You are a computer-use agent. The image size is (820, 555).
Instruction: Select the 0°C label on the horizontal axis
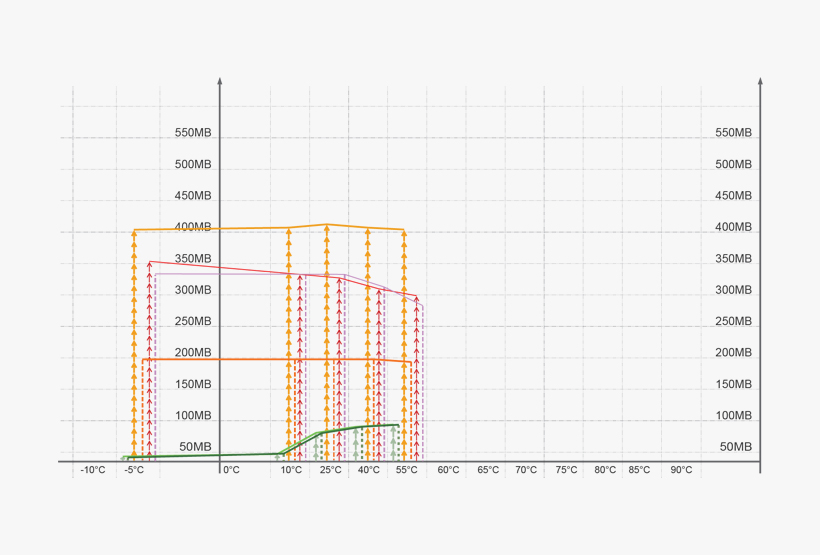[x=231, y=470]
